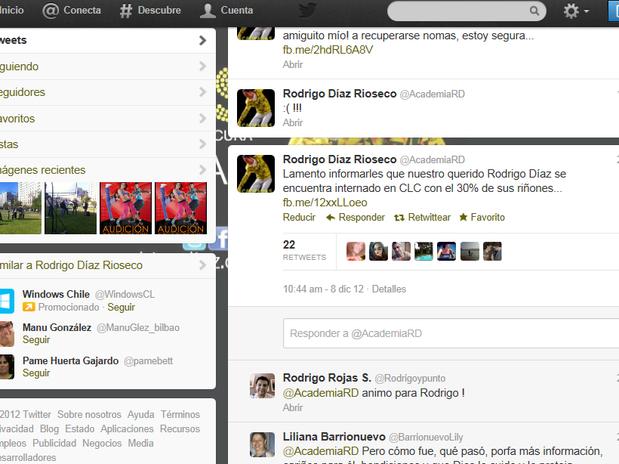Open Pame Huerta Gajardo profile name
Image resolution: width=619 pixels, height=464 pixels.
point(71,361)
